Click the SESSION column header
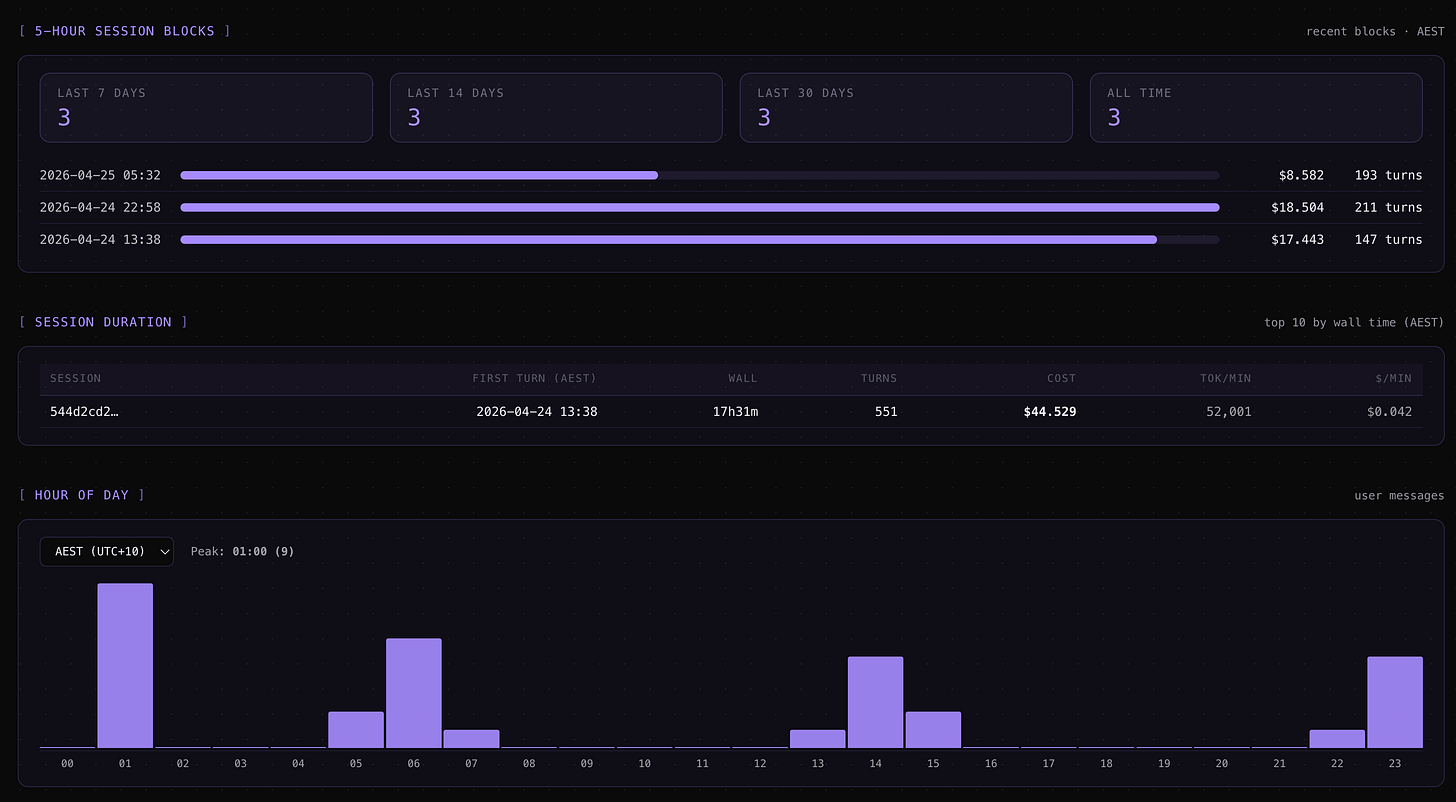The image size is (1456, 802). (x=75, y=378)
